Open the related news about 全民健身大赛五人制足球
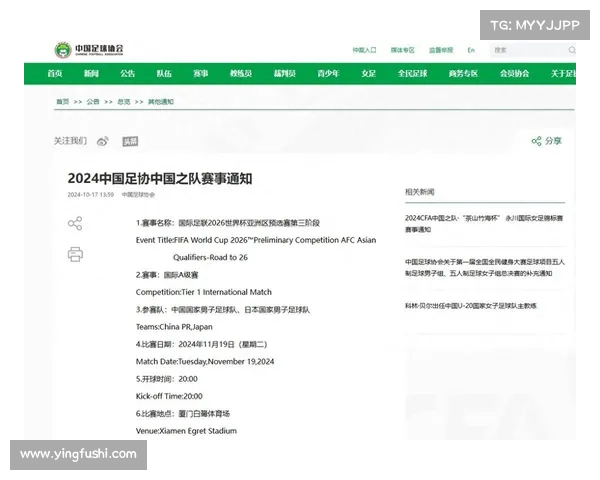The image size is (600, 480). point(485,267)
